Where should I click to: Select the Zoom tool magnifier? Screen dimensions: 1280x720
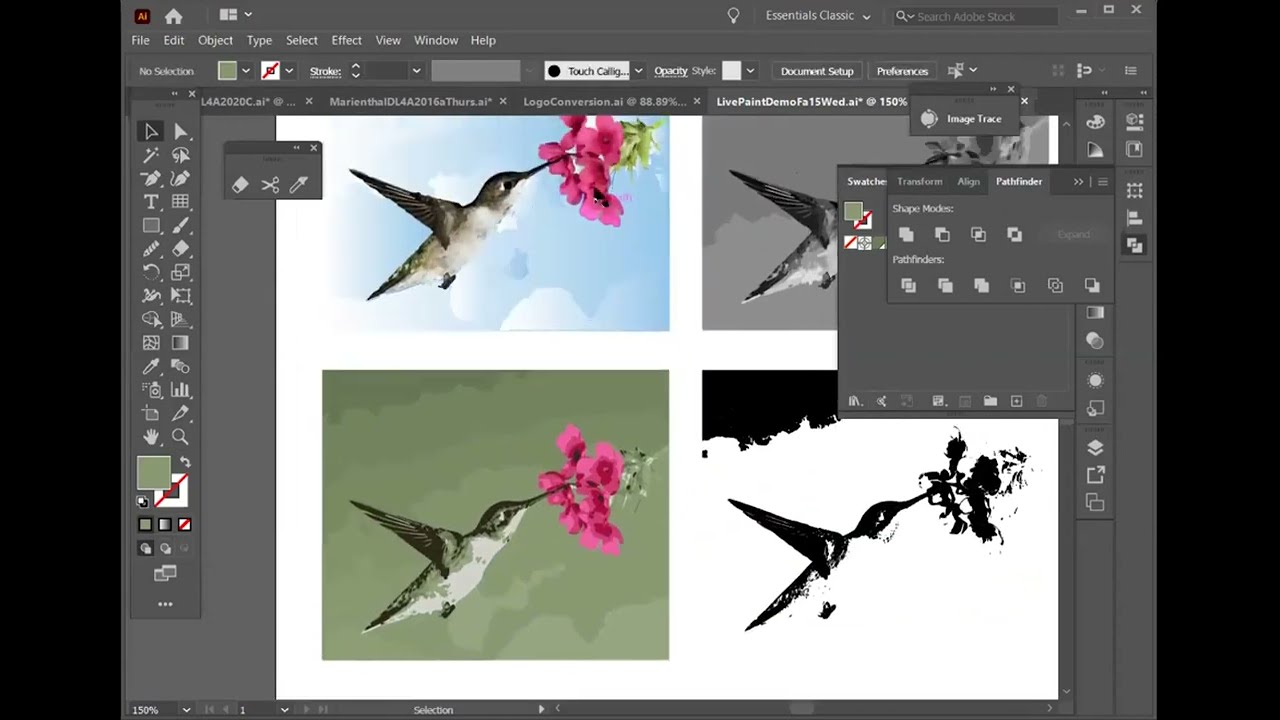tap(181, 437)
